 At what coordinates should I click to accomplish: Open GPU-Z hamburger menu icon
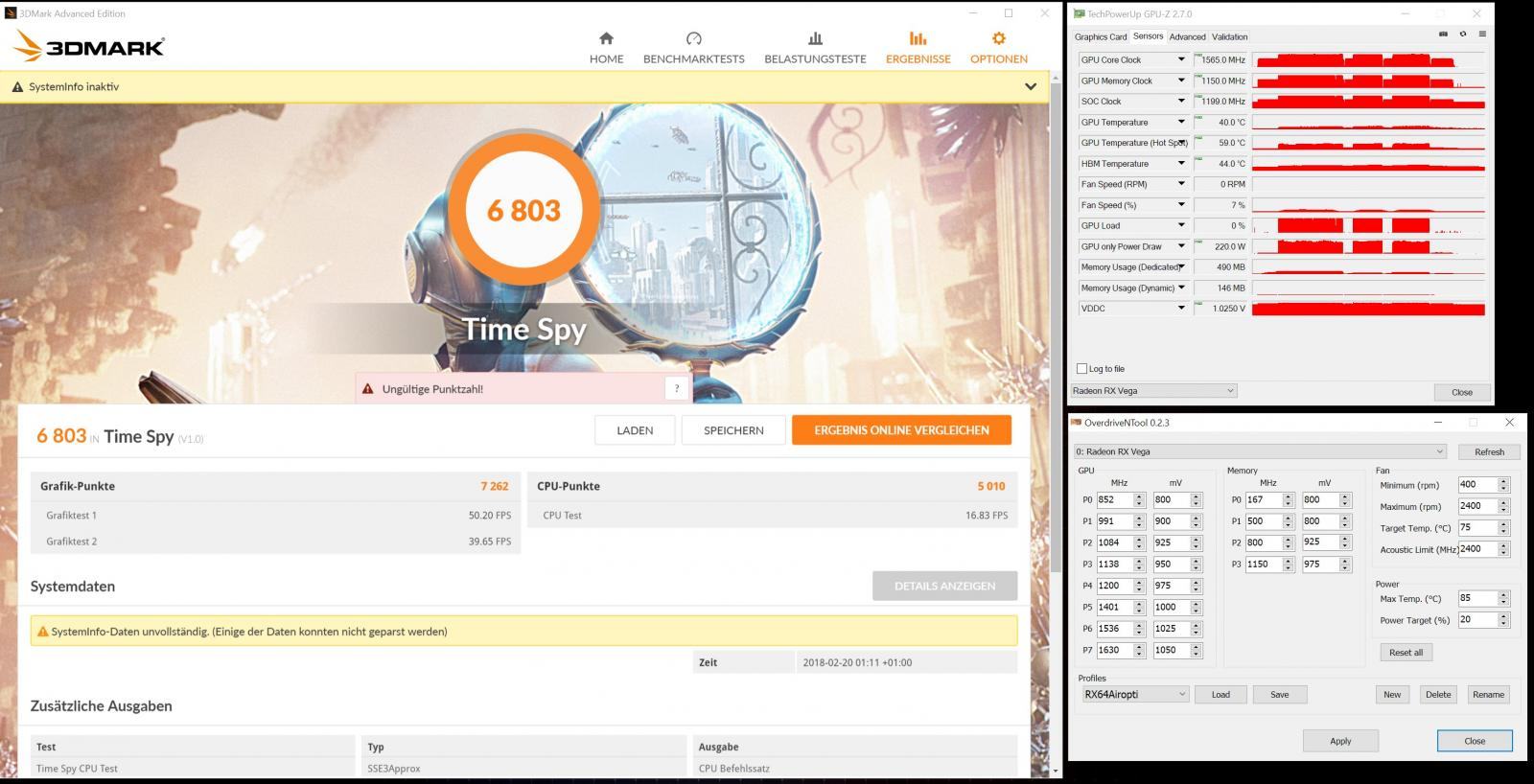1482,35
